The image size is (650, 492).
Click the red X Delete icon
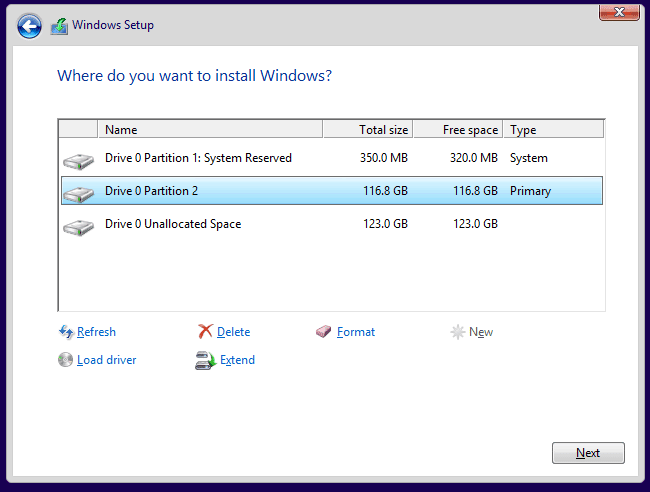[205, 332]
